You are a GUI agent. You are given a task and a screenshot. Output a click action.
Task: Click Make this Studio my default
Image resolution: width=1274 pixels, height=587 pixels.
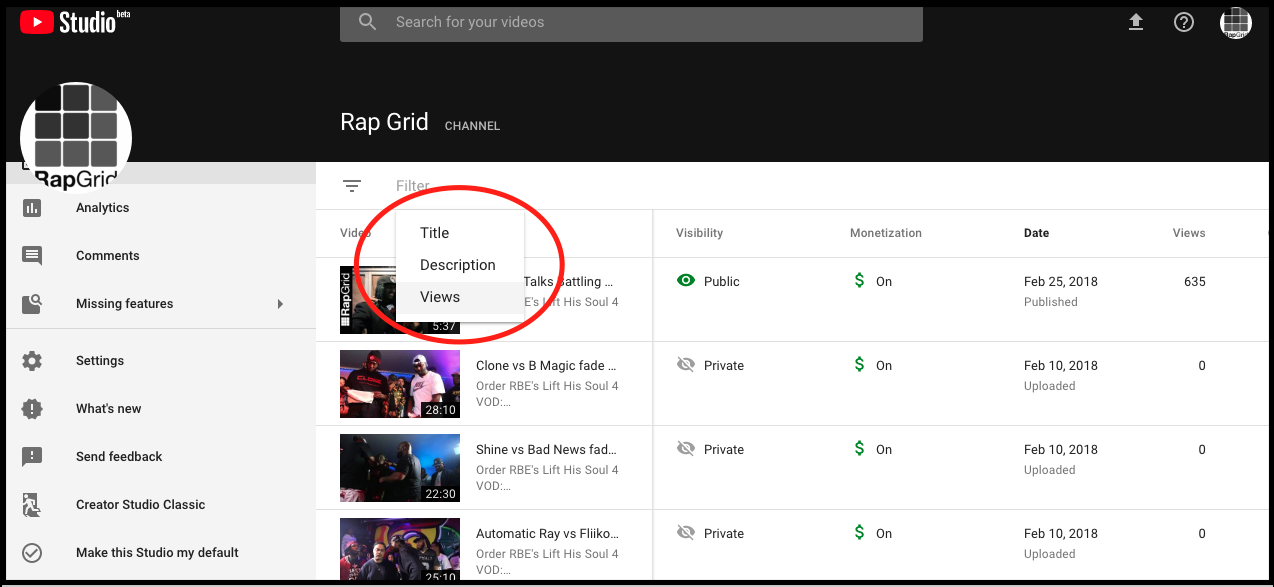(157, 552)
